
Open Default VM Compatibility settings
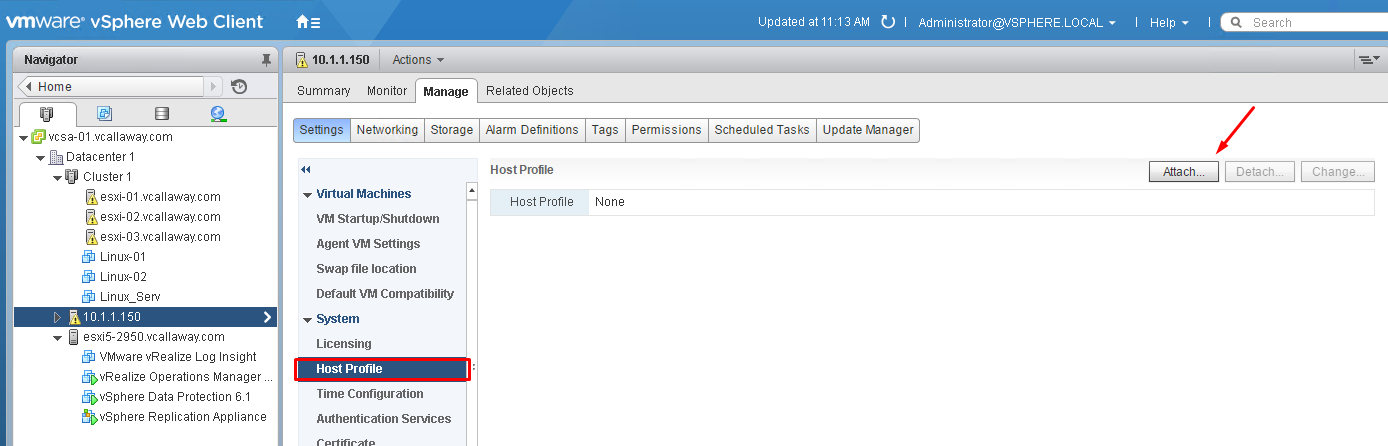pyautogui.click(x=385, y=294)
